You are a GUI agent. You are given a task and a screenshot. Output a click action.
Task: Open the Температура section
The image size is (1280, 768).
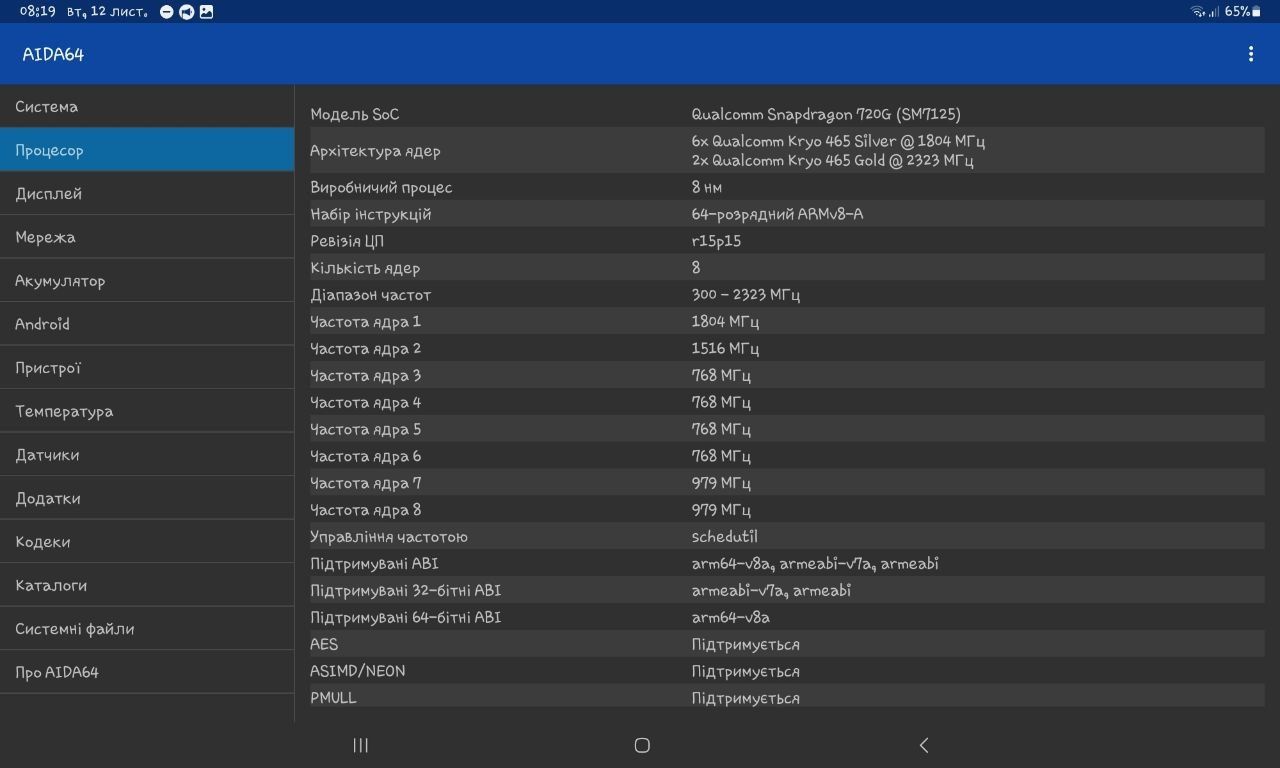coord(147,411)
